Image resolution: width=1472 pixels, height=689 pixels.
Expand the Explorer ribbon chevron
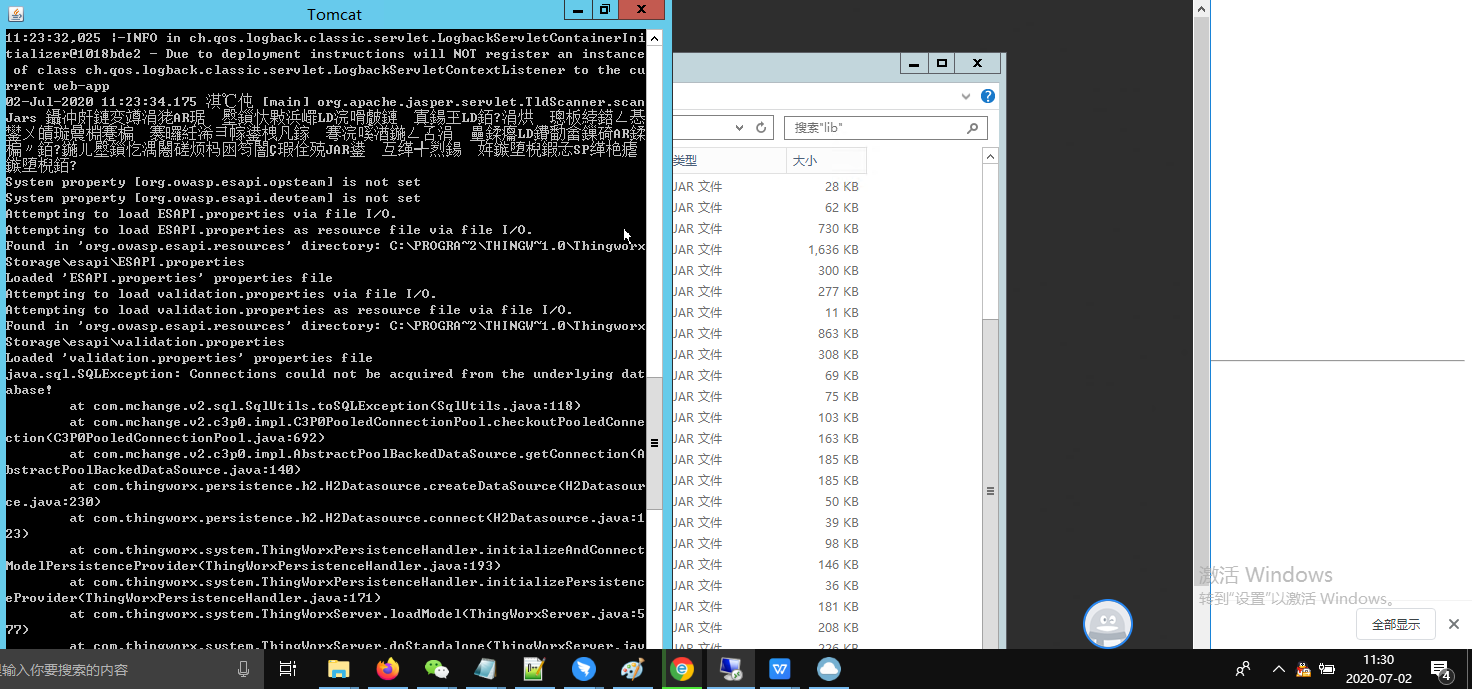966,97
